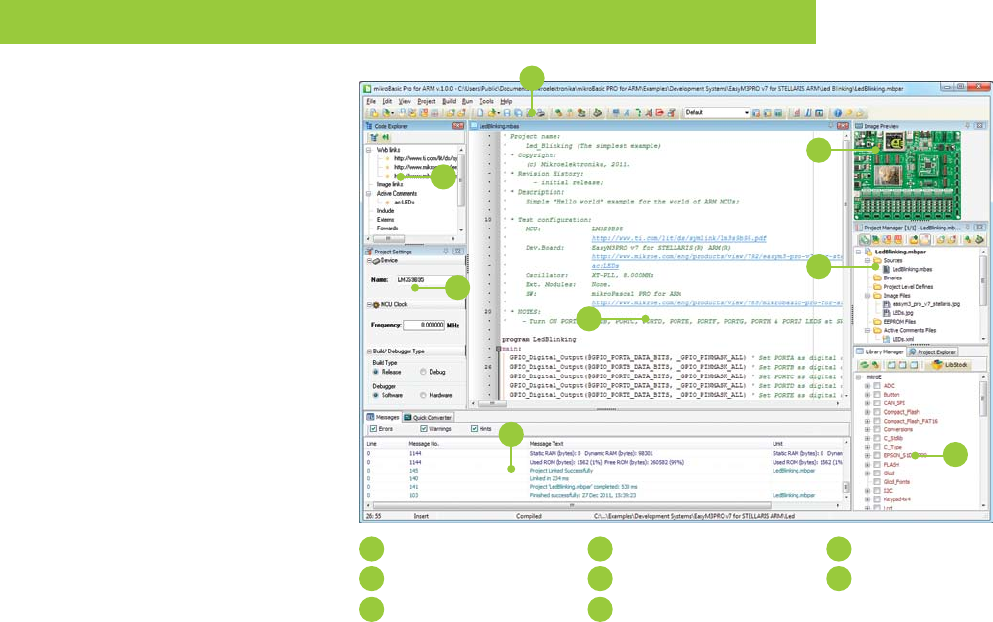993x622 pixels.
Task: Expand the Conversions library node
Action: coord(868,429)
